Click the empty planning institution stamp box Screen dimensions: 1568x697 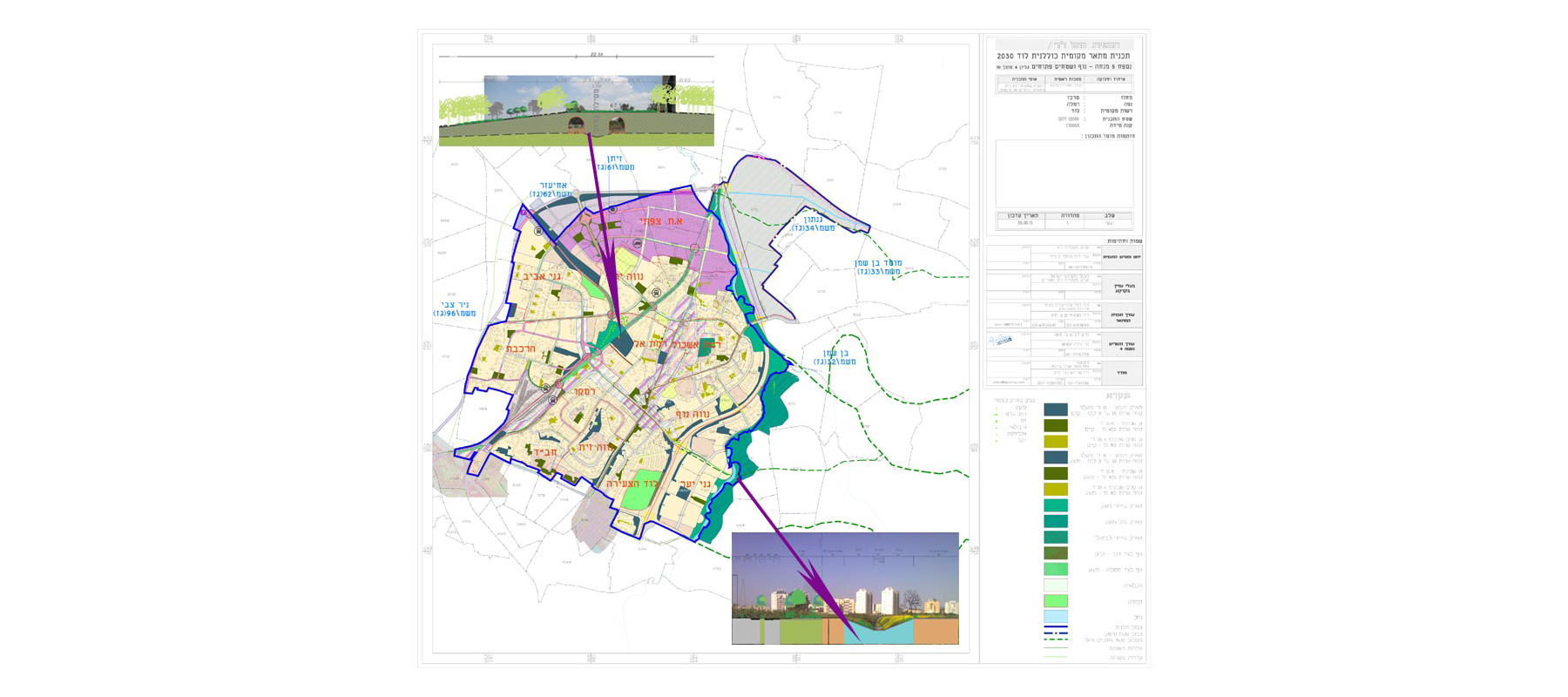[x=1064, y=173]
